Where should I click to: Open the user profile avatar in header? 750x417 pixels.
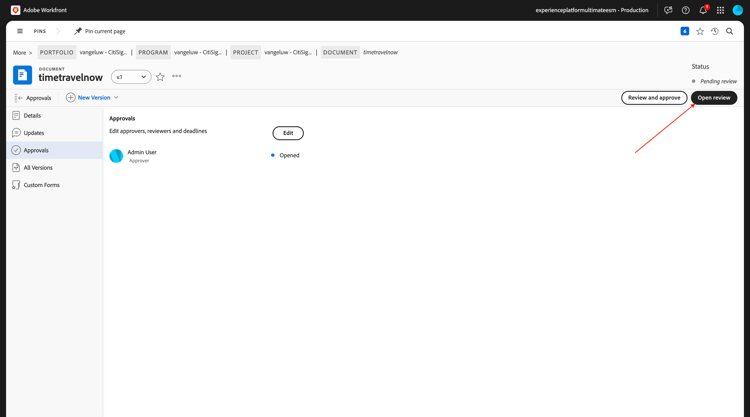coord(738,10)
